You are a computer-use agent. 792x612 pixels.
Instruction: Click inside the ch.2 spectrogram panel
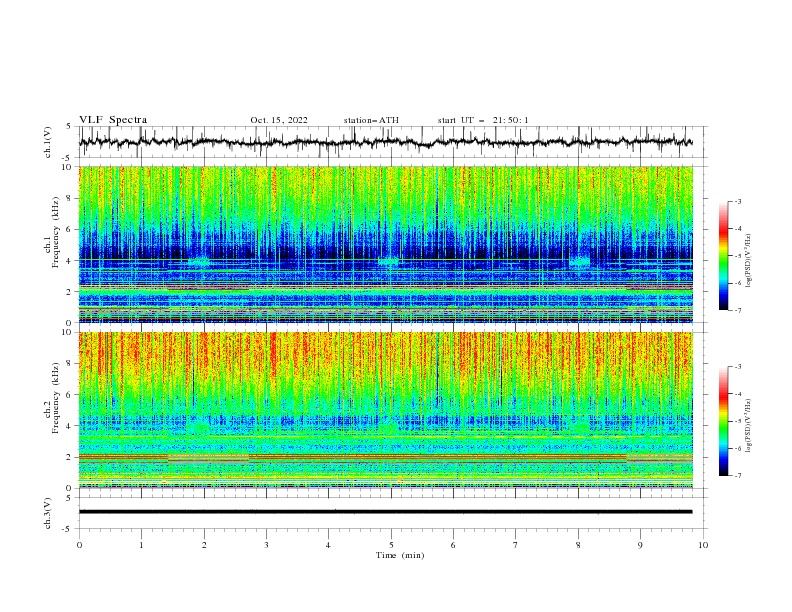click(x=385, y=410)
